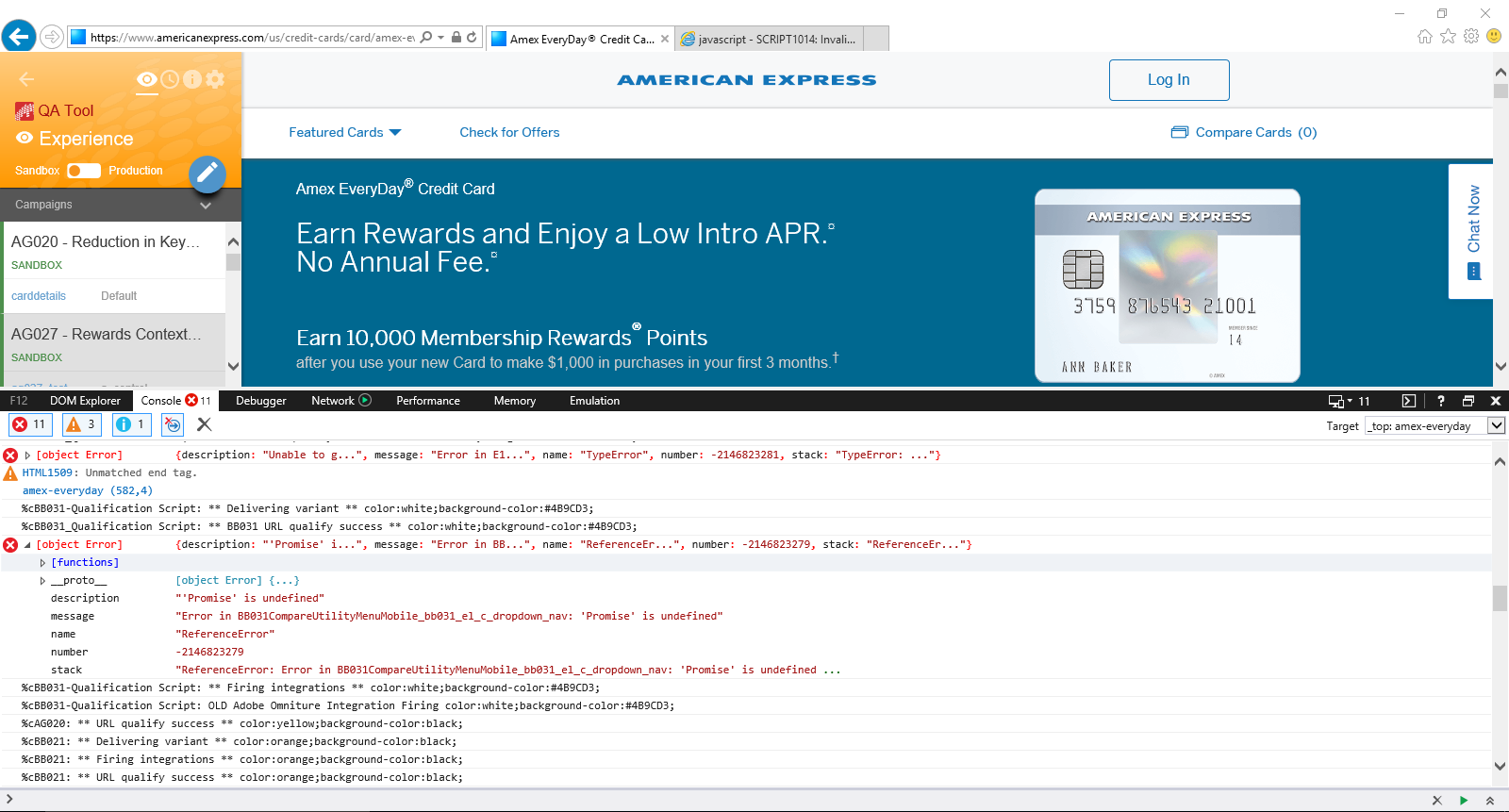
Task: Click the webpage vertical scrollbar thumb
Action: (x=1501, y=91)
